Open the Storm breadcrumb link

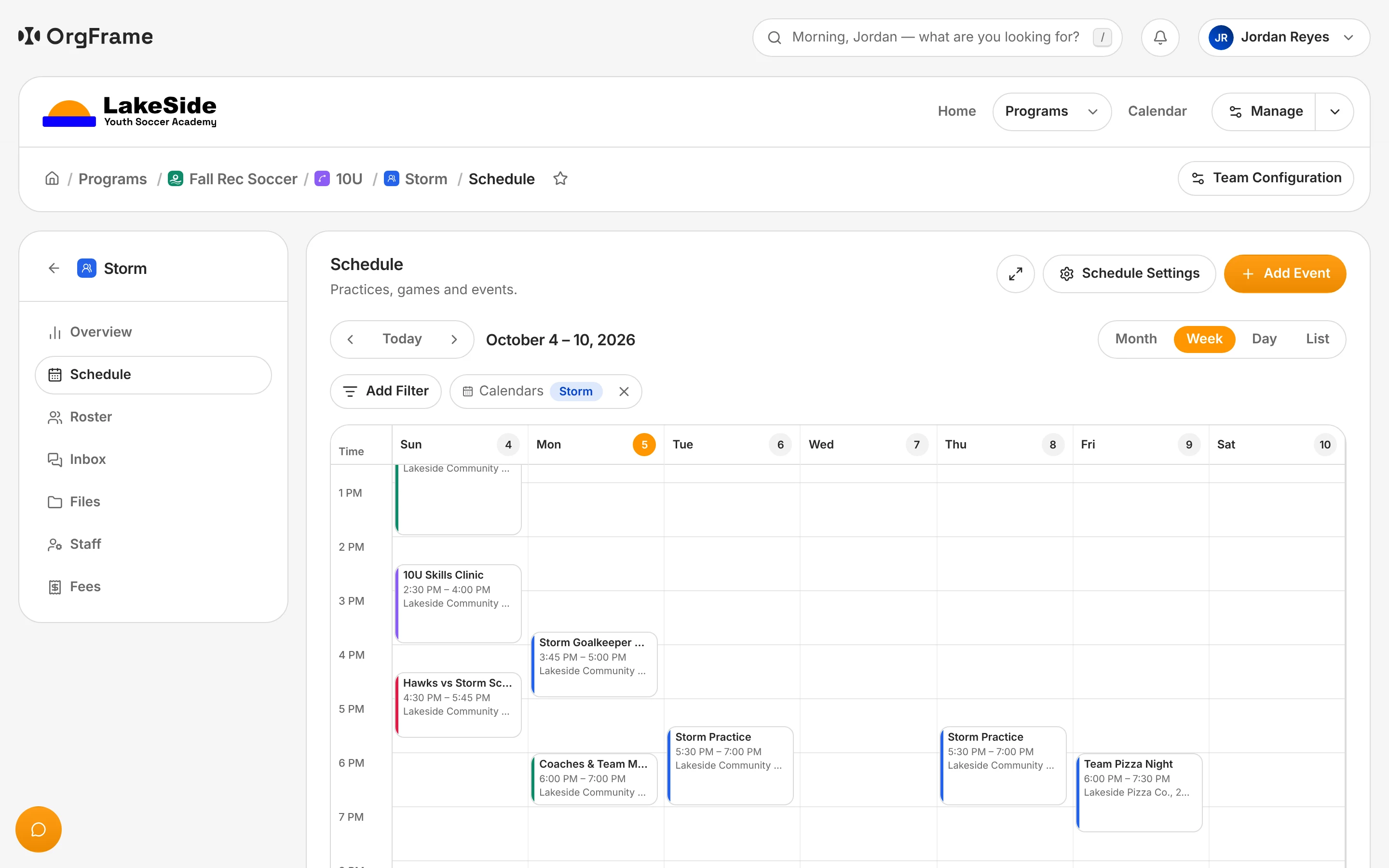tap(416, 178)
